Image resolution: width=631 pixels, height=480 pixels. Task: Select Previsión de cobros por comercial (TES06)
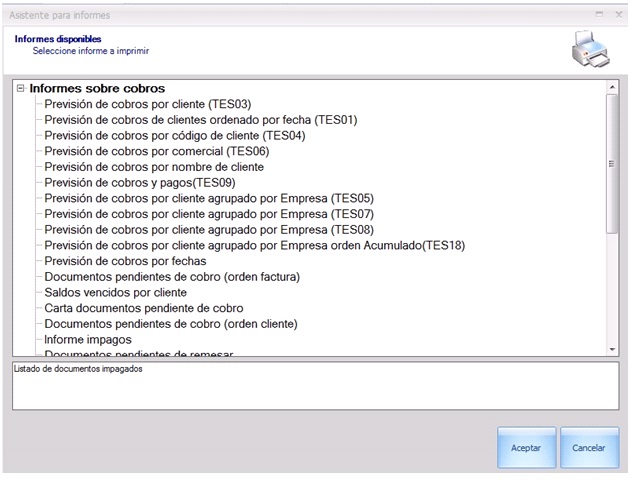coord(156,152)
